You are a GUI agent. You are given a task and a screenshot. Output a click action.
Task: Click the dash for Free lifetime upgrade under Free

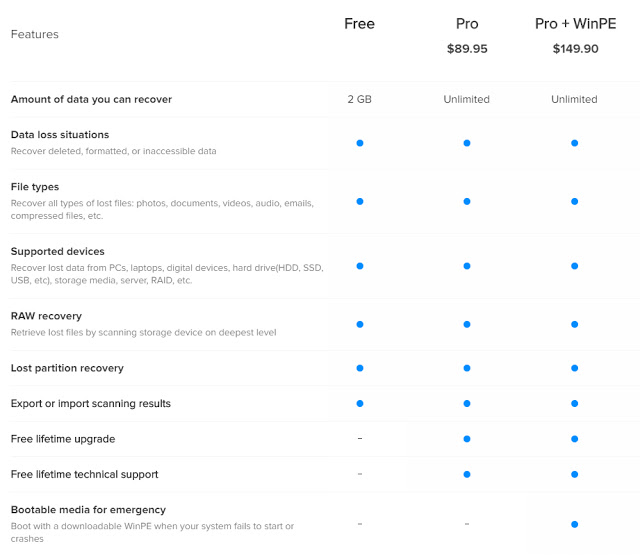pos(360,439)
